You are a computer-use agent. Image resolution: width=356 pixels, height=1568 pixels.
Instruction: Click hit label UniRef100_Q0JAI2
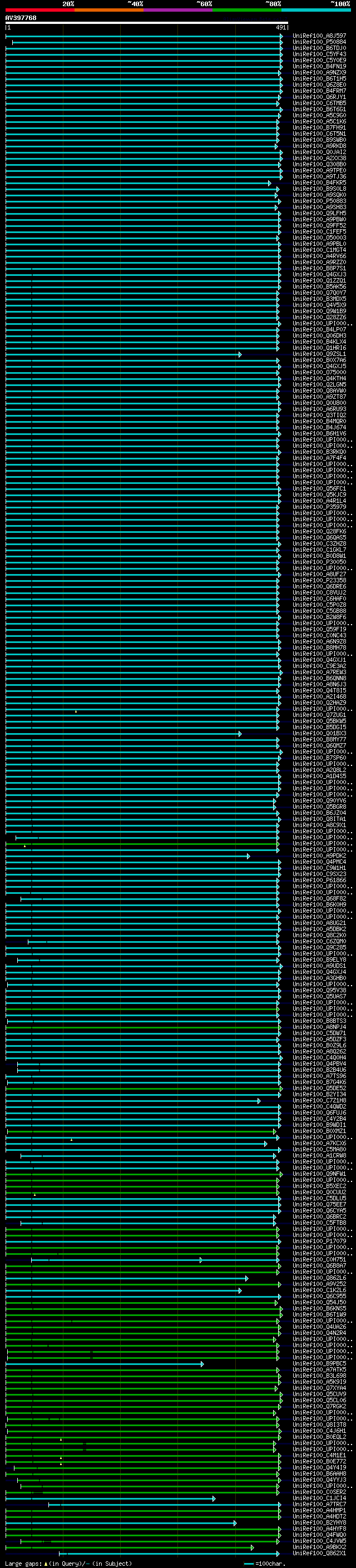(319, 152)
